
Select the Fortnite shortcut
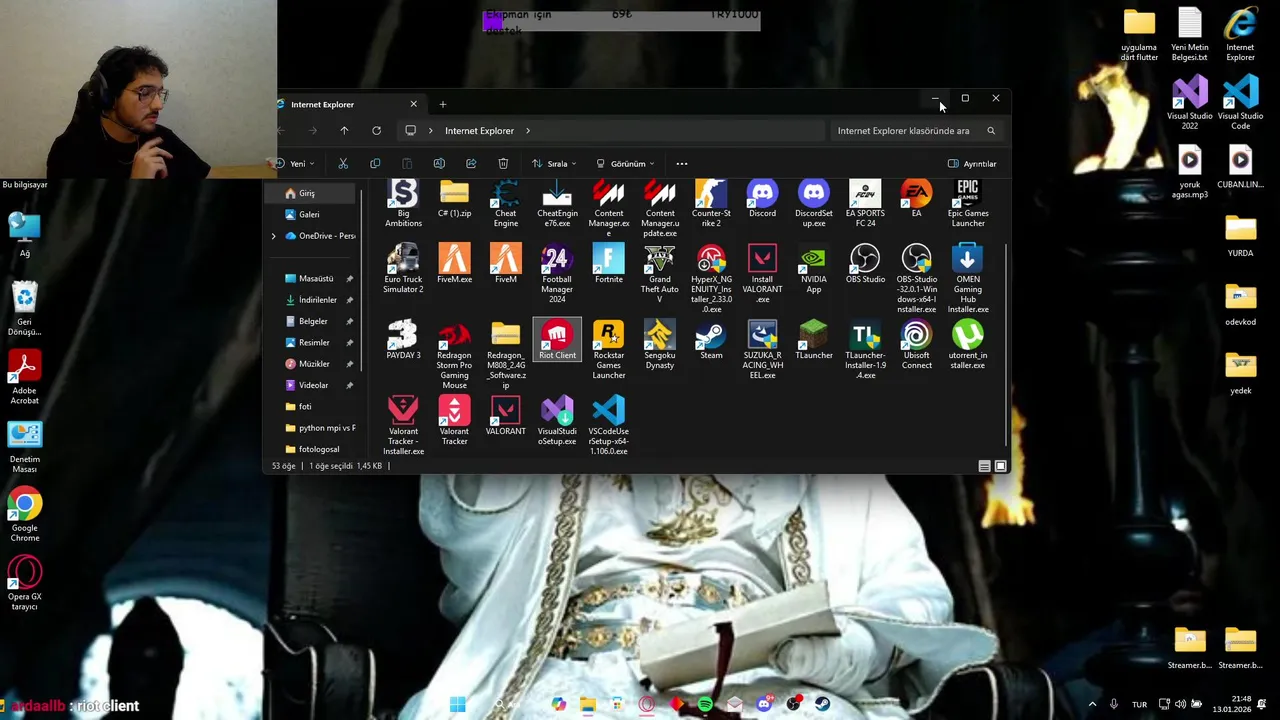click(x=608, y=265)
